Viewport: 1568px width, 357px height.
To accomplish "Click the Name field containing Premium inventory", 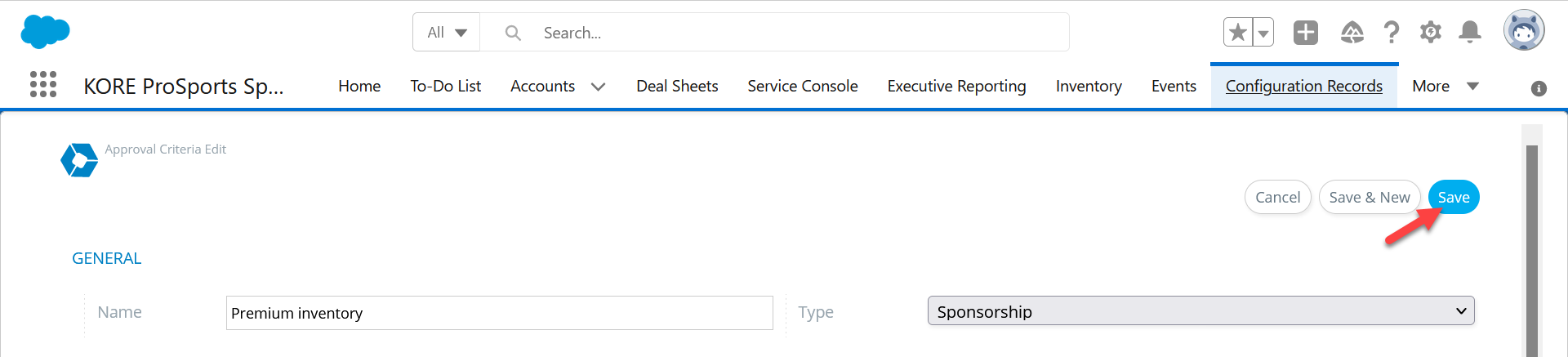I will 499,313.
